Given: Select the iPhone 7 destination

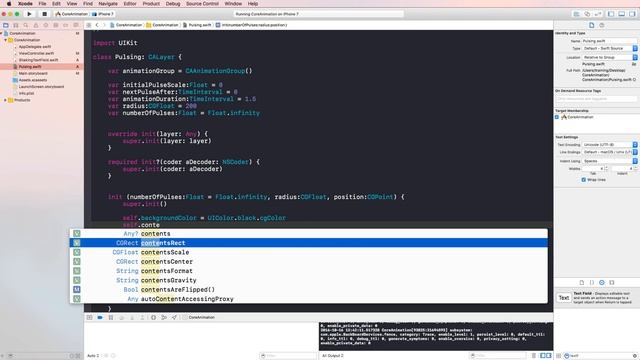Looking at the screenshot, I should tap(102, 14).
